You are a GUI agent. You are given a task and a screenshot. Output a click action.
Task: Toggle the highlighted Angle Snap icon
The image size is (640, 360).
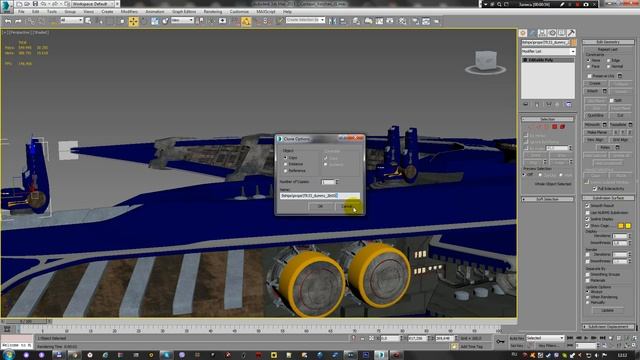pyautogui.click(x=246, y=22)
